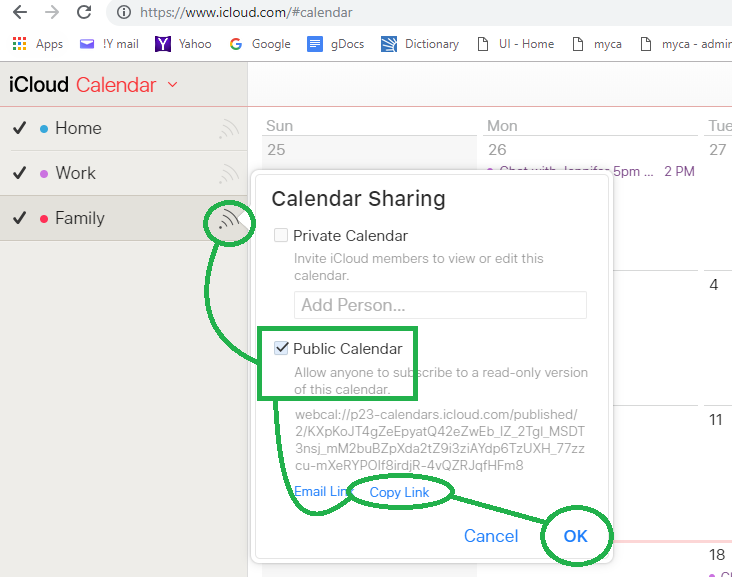Open the gDocs bookmark
732x577 pixels.
[x=336, y=44]
